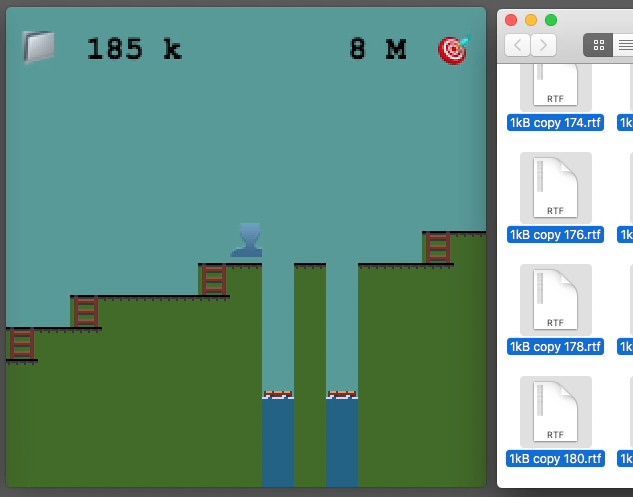Click the ladder on the right hill
The image size is (633, 497).
coord(438,247)
